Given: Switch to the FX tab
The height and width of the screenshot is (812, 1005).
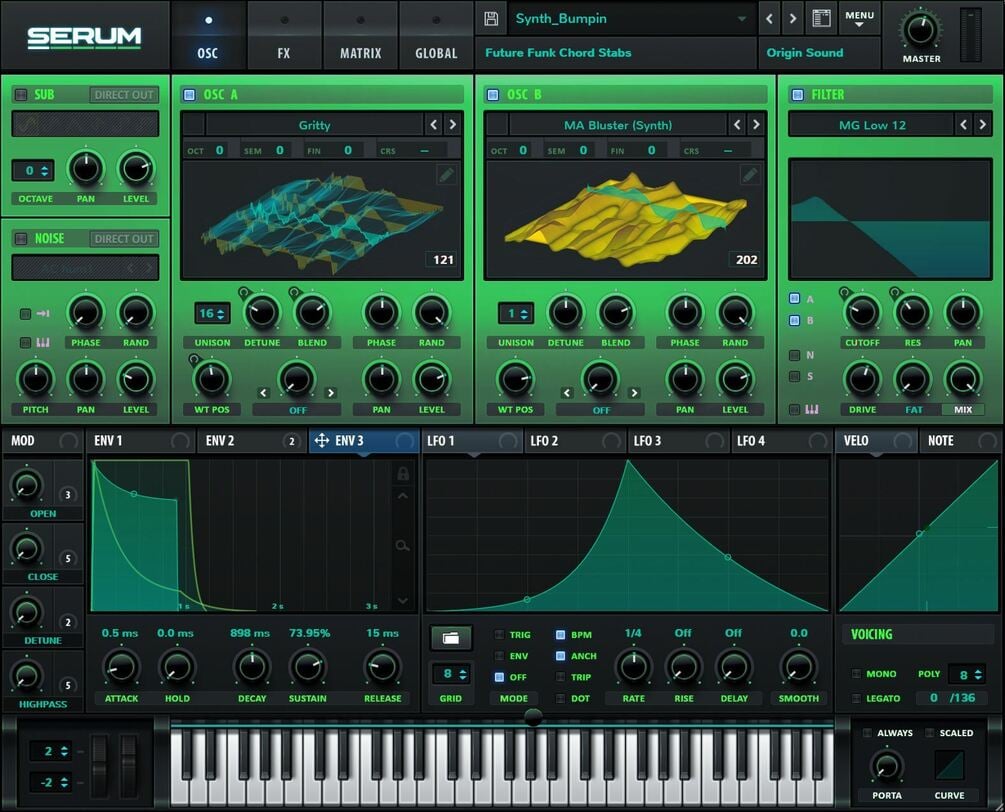Looking at the screenshot, I should click(x=284, y=38).
